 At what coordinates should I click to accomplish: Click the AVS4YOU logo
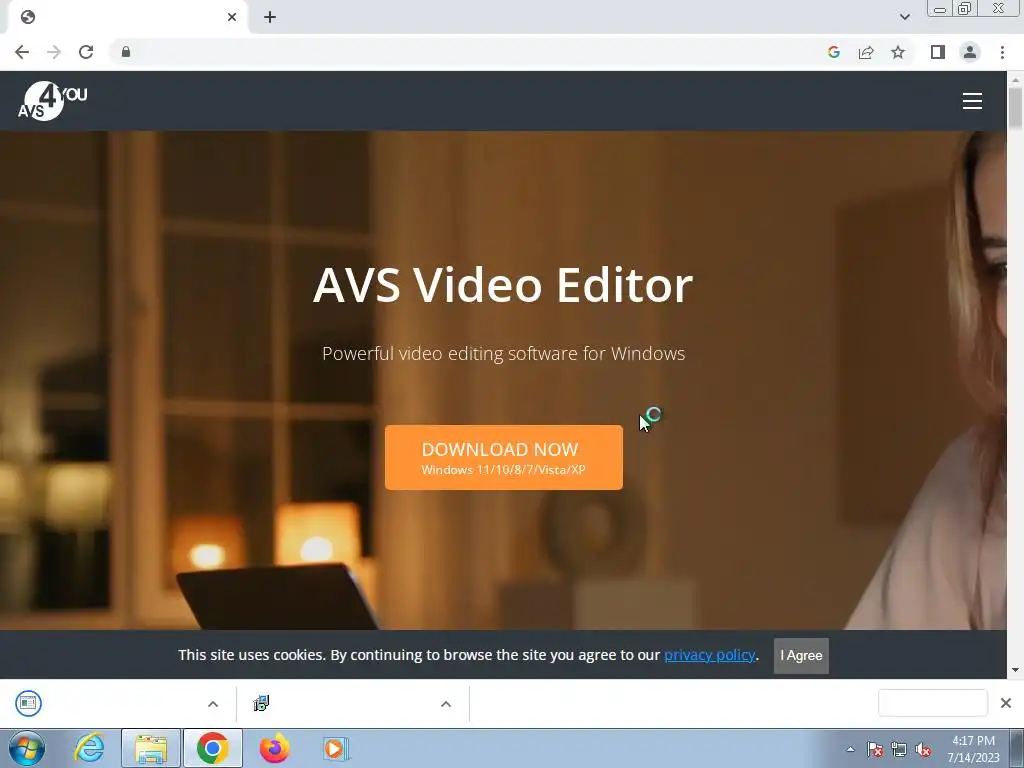point(52,101)
